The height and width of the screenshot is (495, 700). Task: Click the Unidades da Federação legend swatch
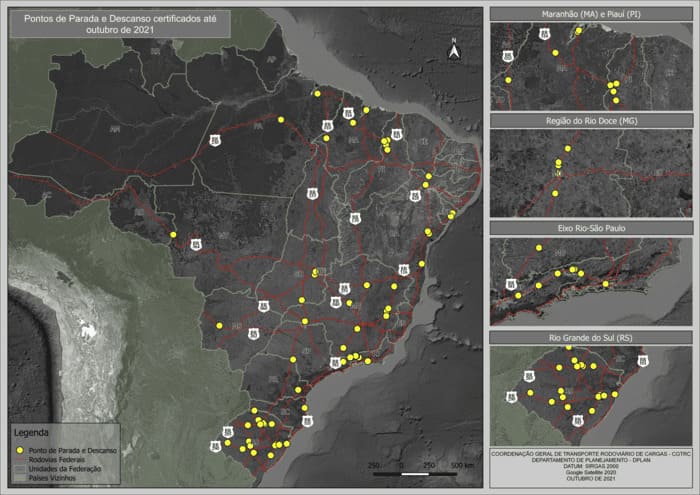pos(20,468)
